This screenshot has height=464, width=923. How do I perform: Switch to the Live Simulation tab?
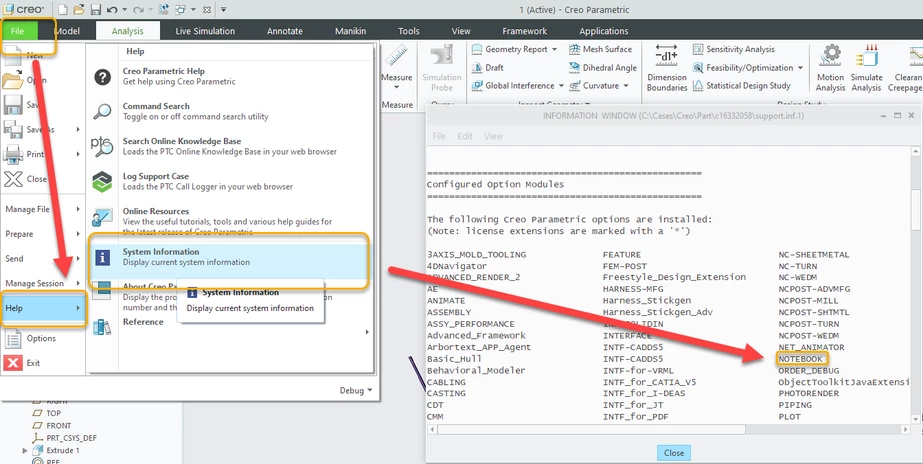[x=205, y=31]
